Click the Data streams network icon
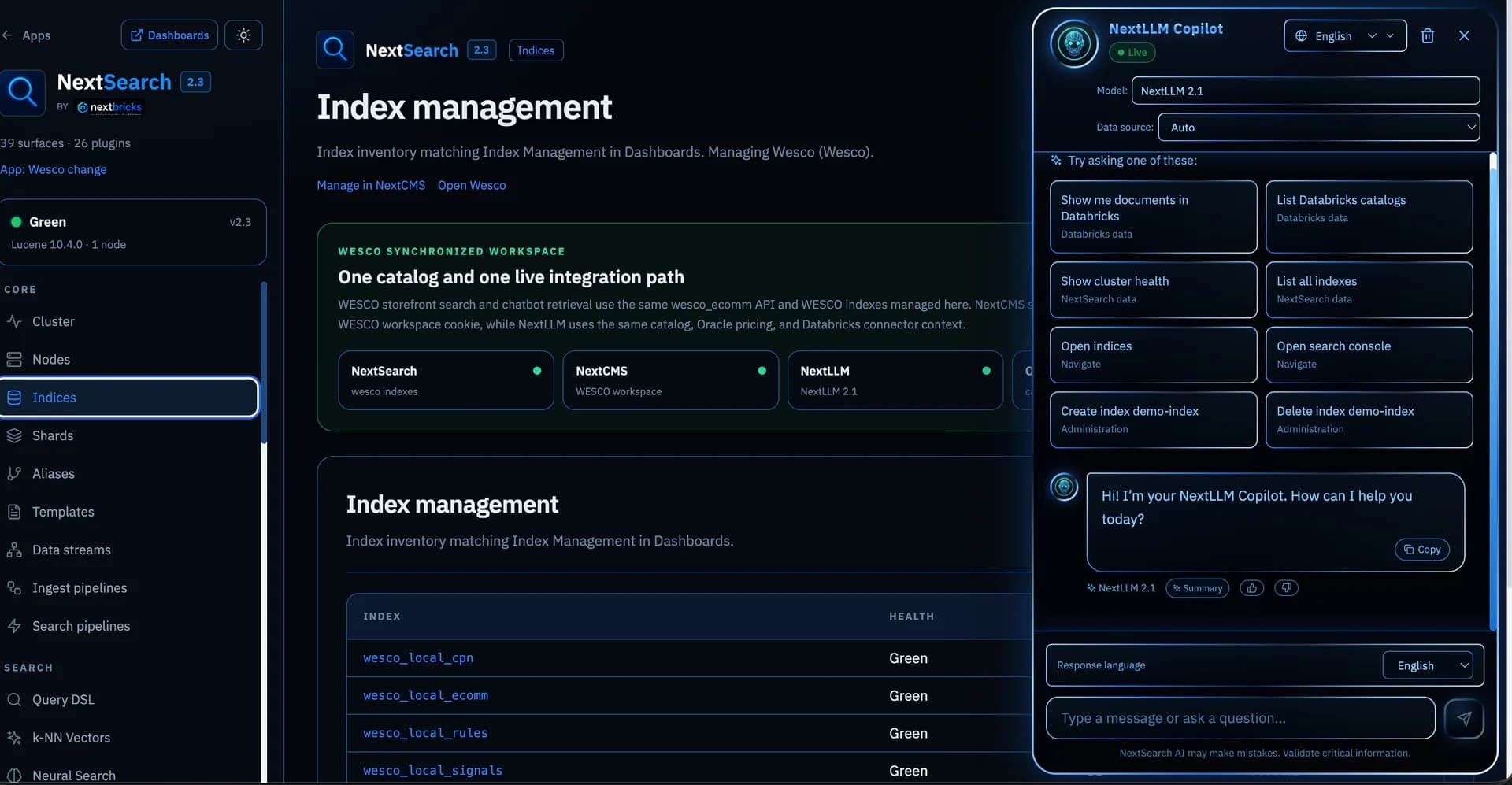Image resolution: width=1512 pixels, height=785 pixels. [14, 550]
